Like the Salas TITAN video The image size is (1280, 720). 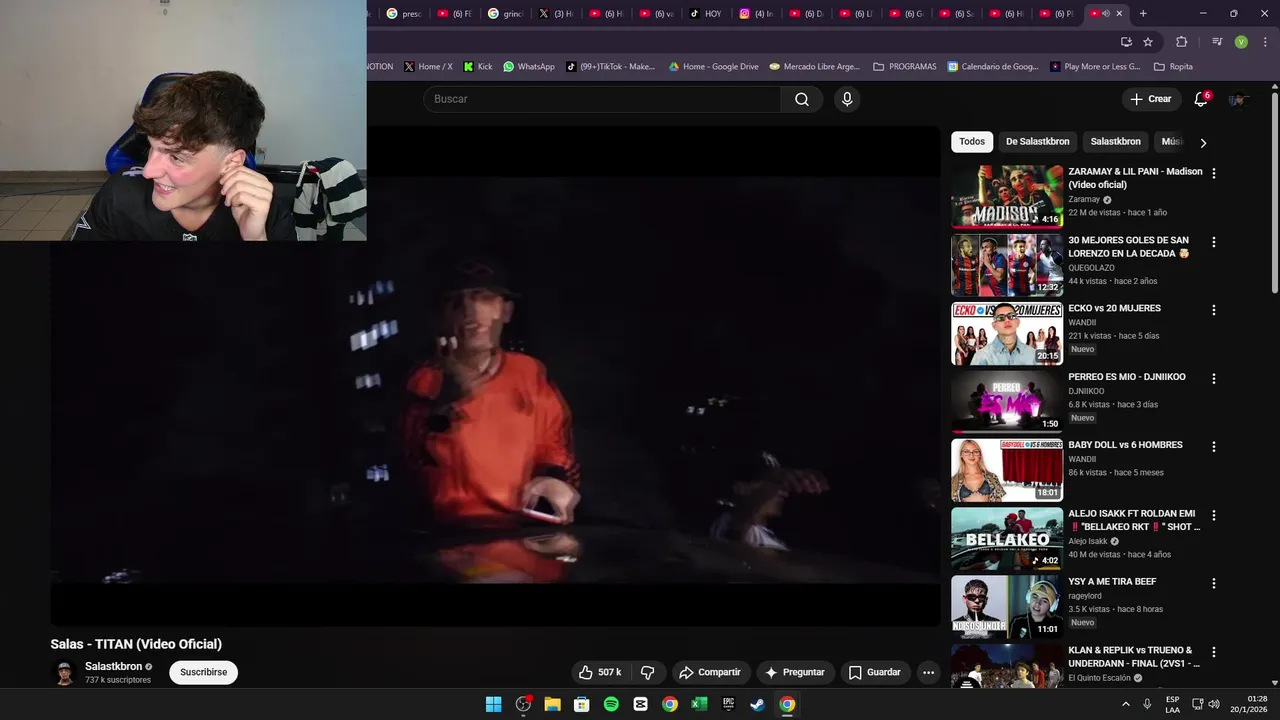click(x=600, y=672)
